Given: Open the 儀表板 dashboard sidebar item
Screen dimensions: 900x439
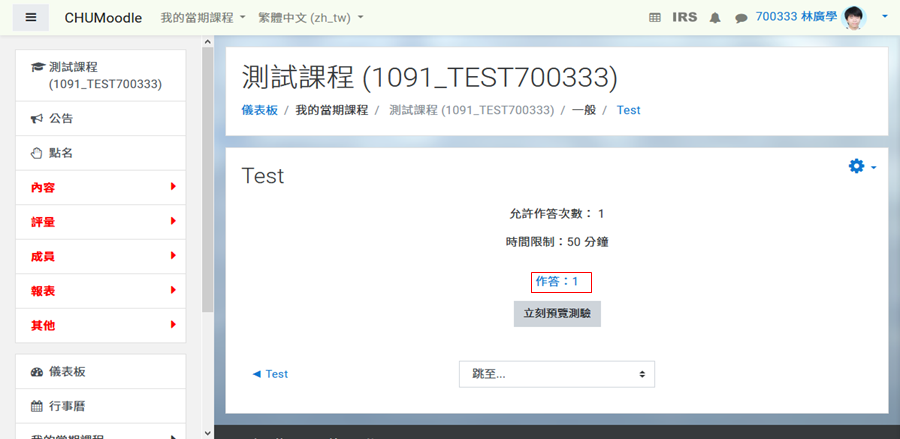Looking at the screenshot, I should [x=100, y=372].
